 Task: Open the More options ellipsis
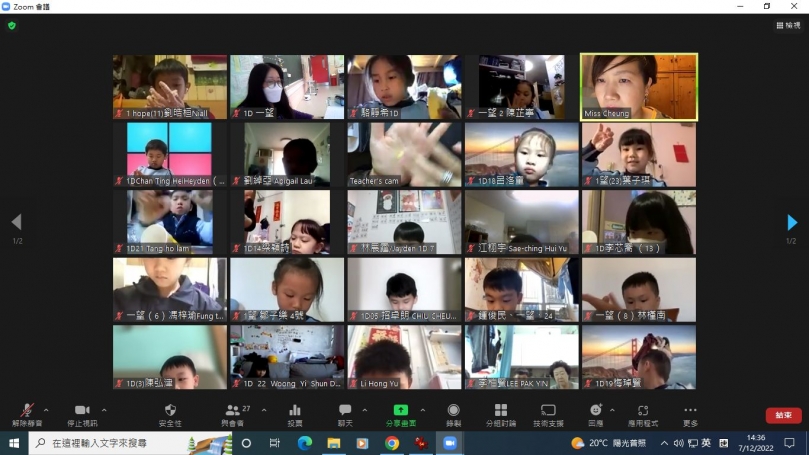[x=690, y=411]
